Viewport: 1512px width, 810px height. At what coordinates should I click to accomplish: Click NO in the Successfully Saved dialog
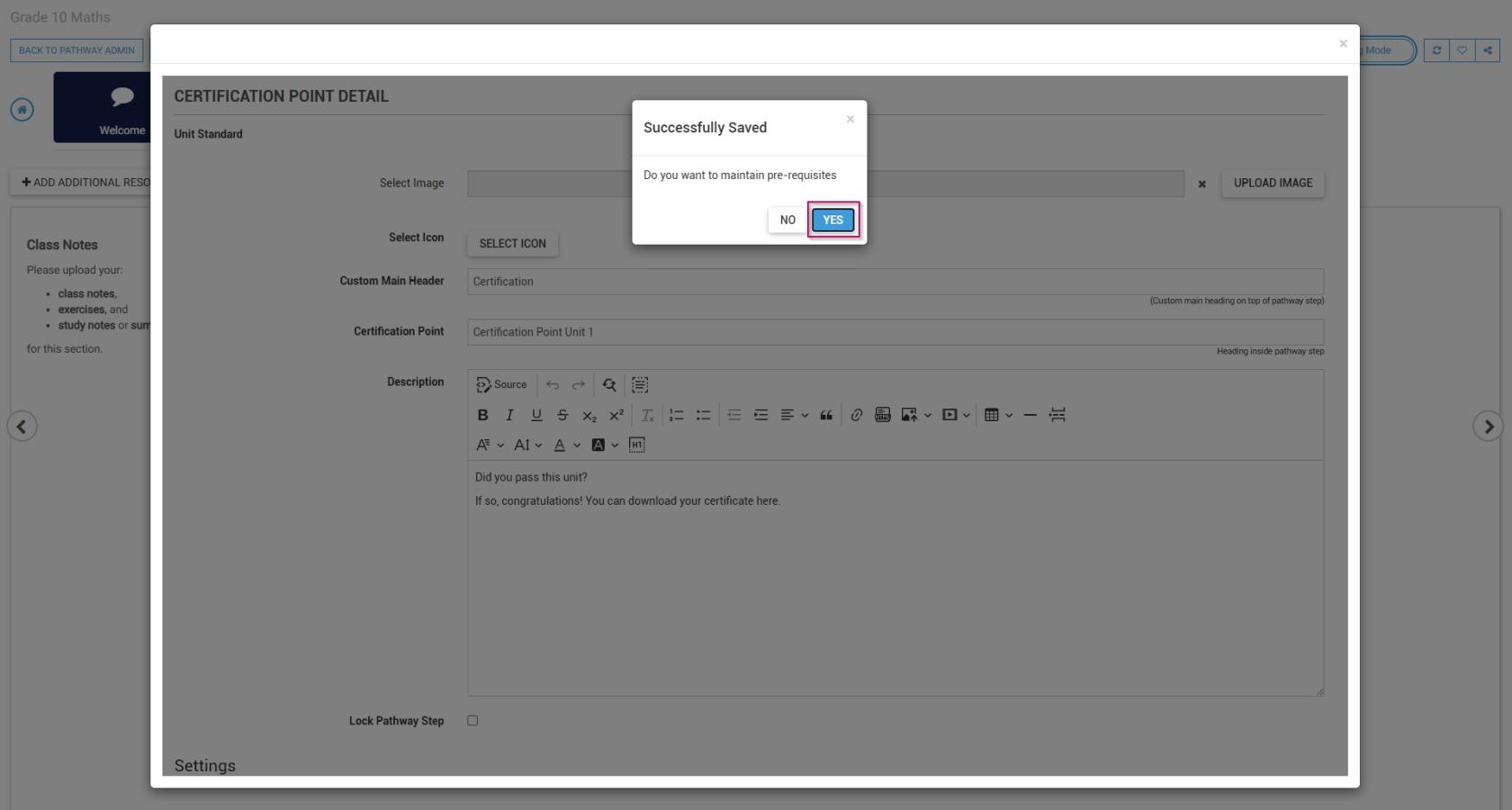point(787,220)
